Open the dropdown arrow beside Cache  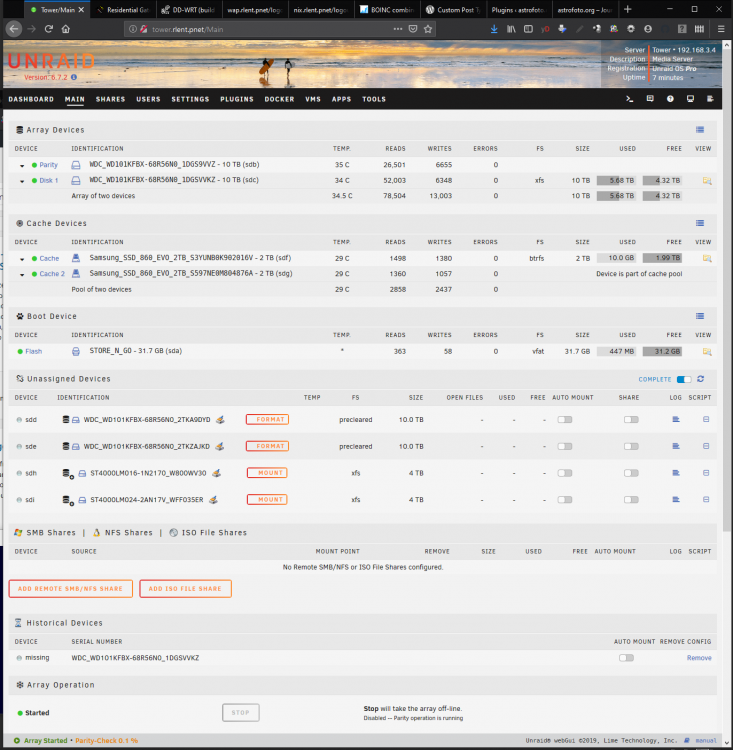22,259
